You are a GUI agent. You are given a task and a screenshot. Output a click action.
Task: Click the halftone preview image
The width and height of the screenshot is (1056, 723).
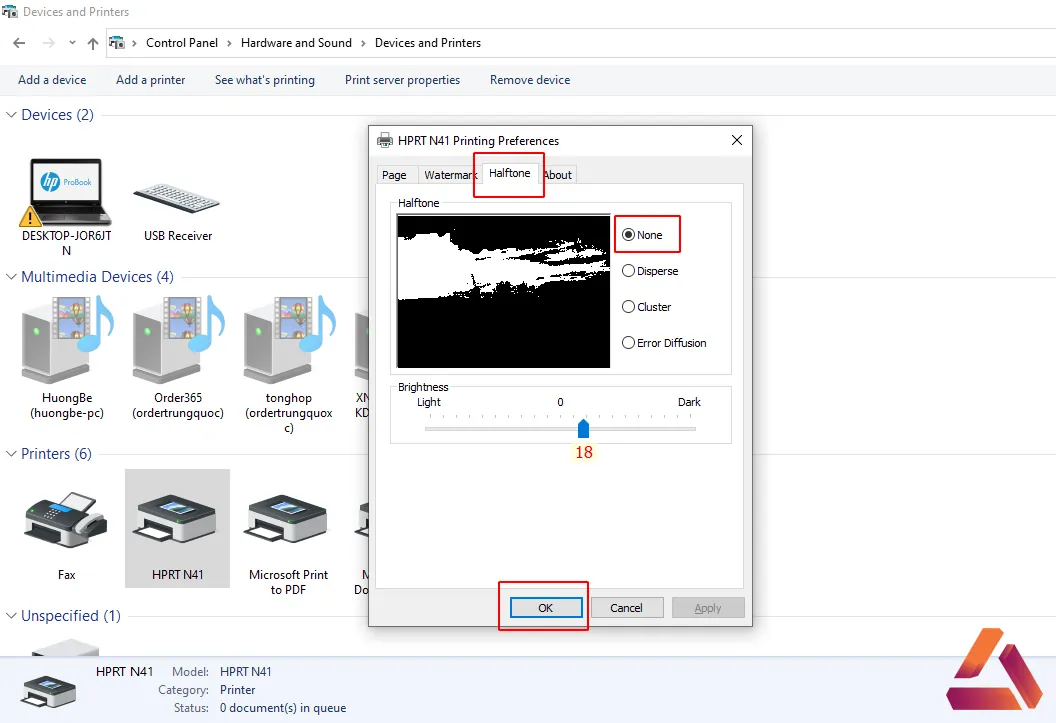pyautogui.click(x=503, y=291)
